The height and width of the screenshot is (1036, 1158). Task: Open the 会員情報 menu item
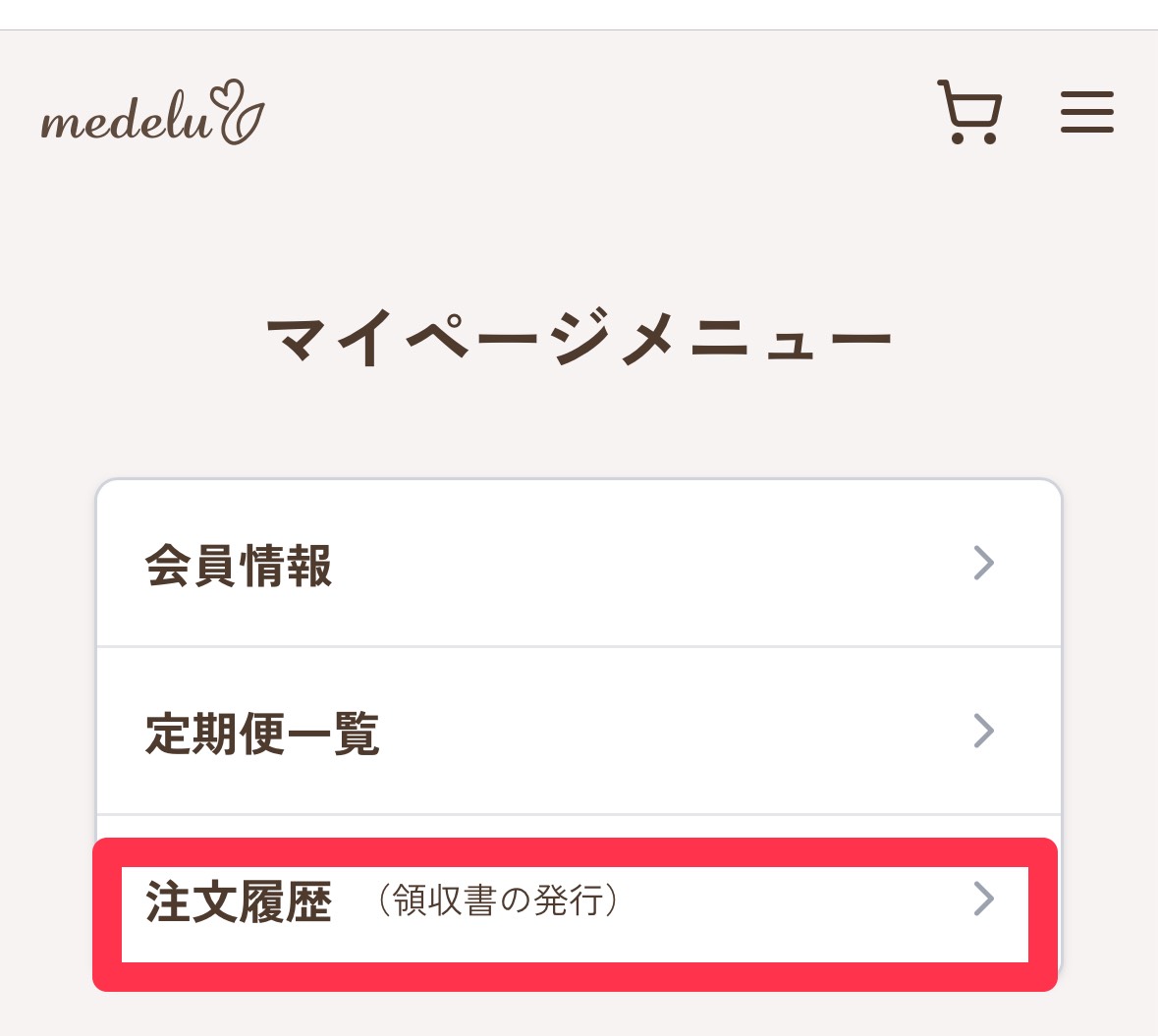(x=578, y=564)
